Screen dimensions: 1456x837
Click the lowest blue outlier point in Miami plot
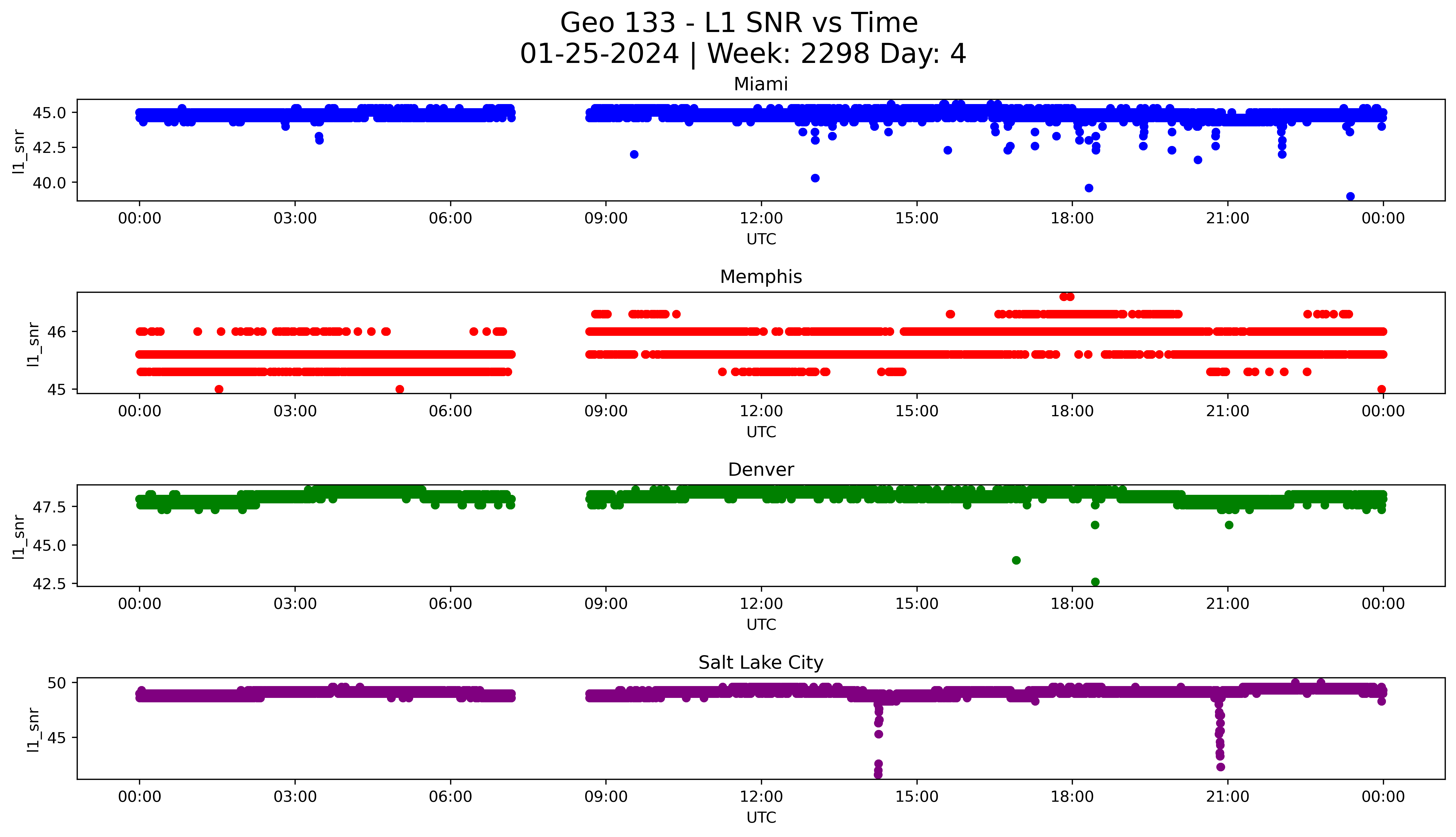coord(1350,196)
